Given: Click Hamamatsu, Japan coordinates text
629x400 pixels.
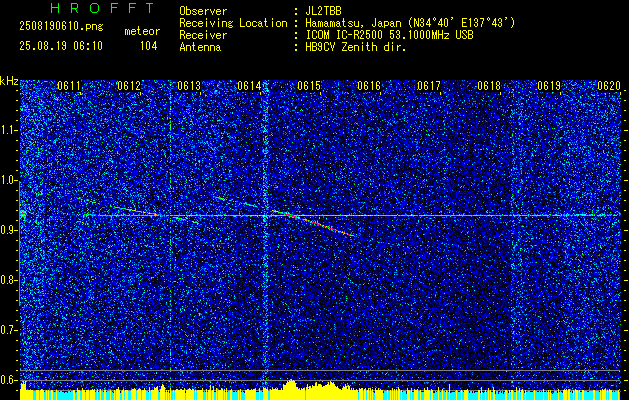Looking at the screenshot, I should coord(410,23).
